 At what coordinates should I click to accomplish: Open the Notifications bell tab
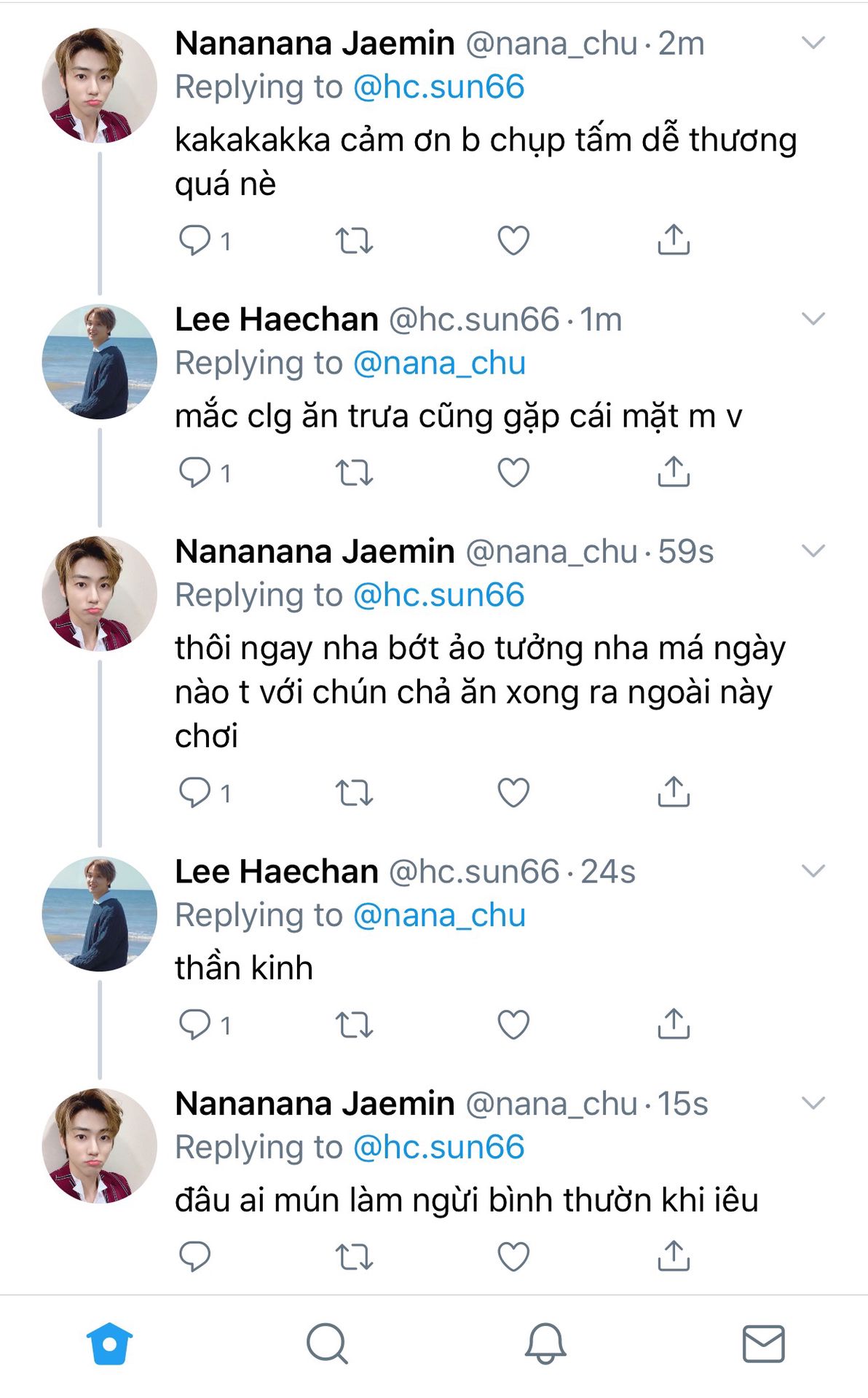pos(545,1343)
